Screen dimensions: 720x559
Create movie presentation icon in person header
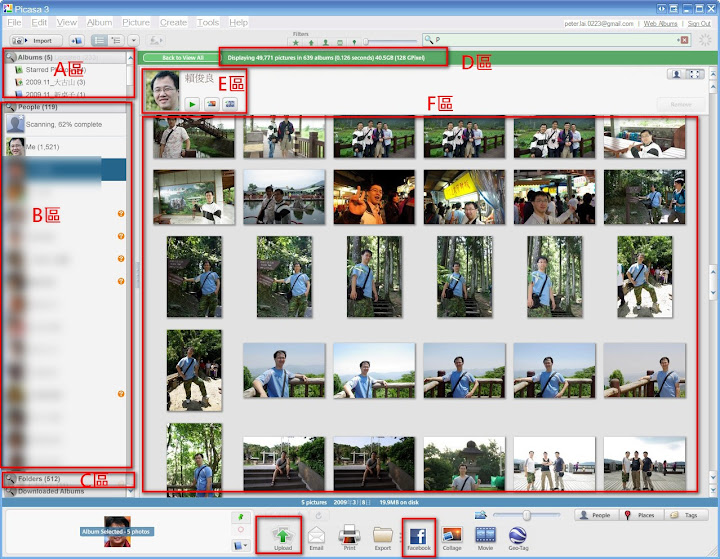point(230,104)
